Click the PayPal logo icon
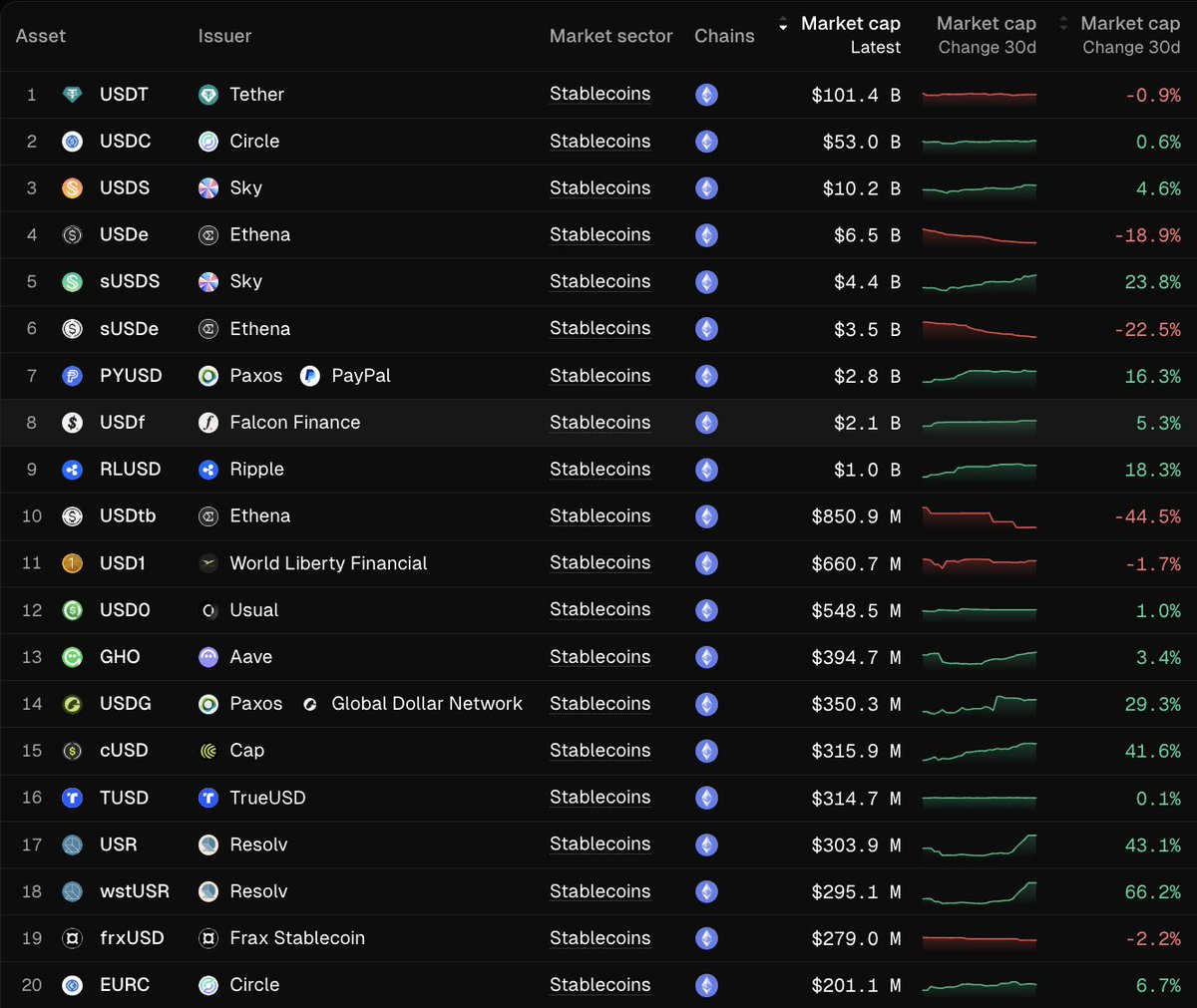Viewport: 1197px width, 1008px height. tap(310, 376)
